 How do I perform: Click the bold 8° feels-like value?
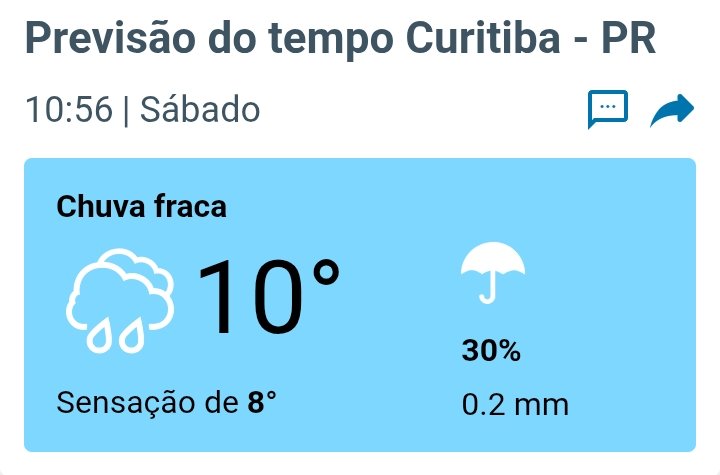pyautogui.click(x=262, y=403)
